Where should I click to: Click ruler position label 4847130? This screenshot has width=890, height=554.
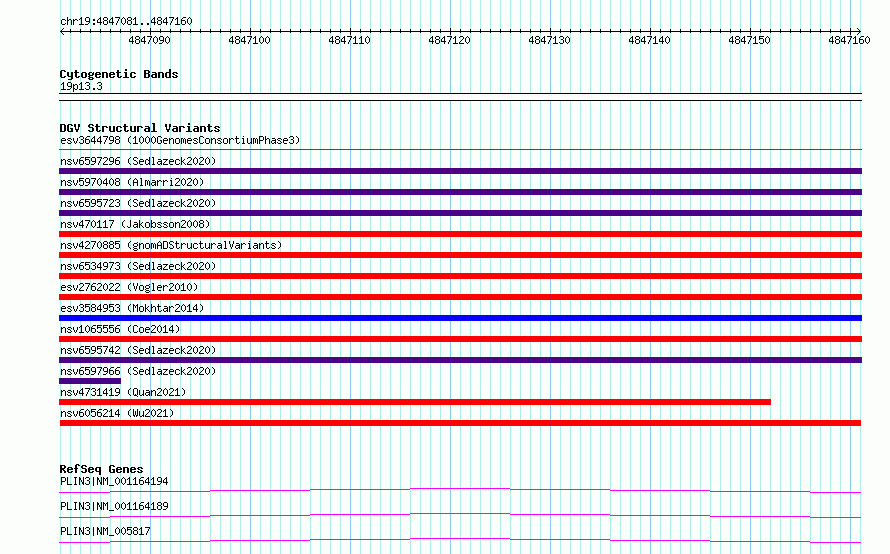click(x=549, y=40)
